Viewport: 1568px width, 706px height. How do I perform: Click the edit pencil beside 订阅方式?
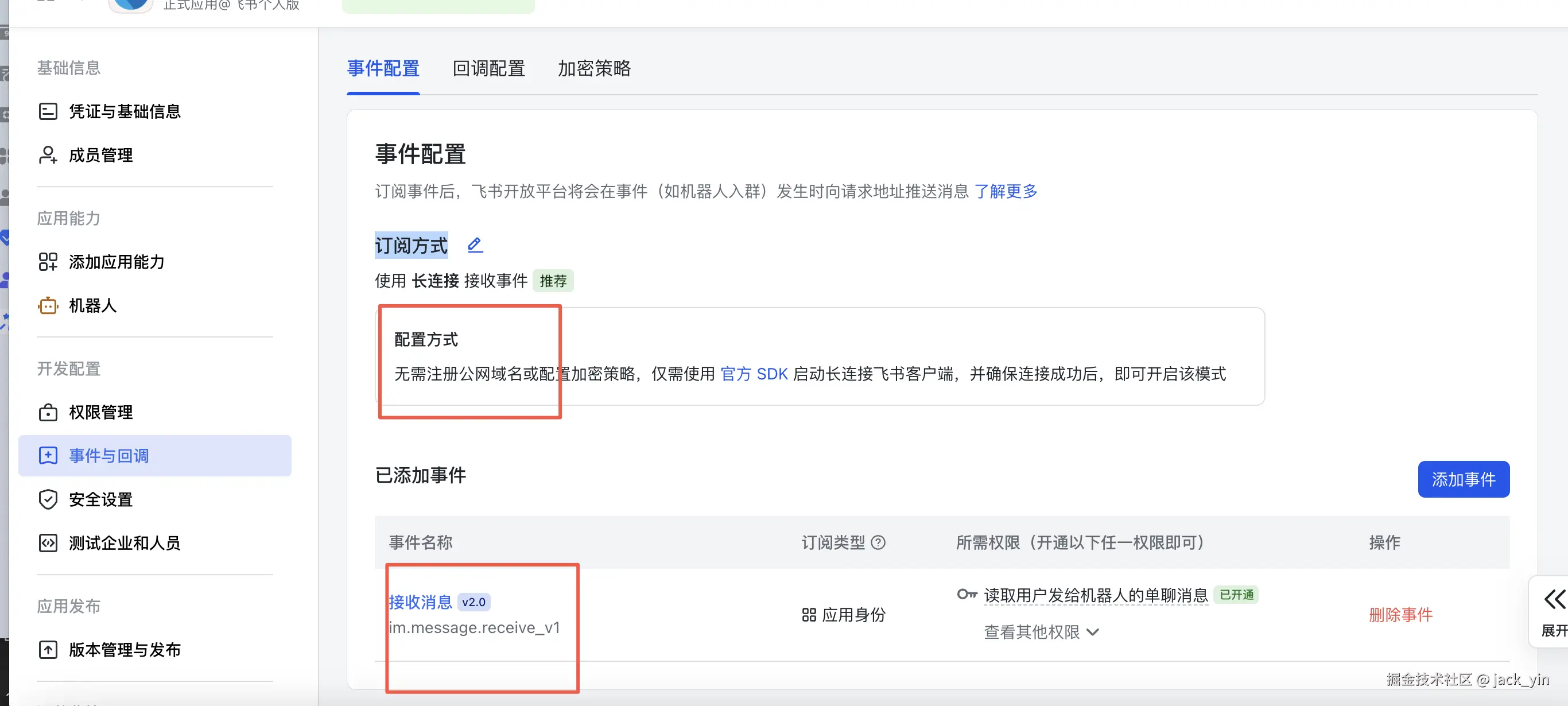click(x=475, y=245)
